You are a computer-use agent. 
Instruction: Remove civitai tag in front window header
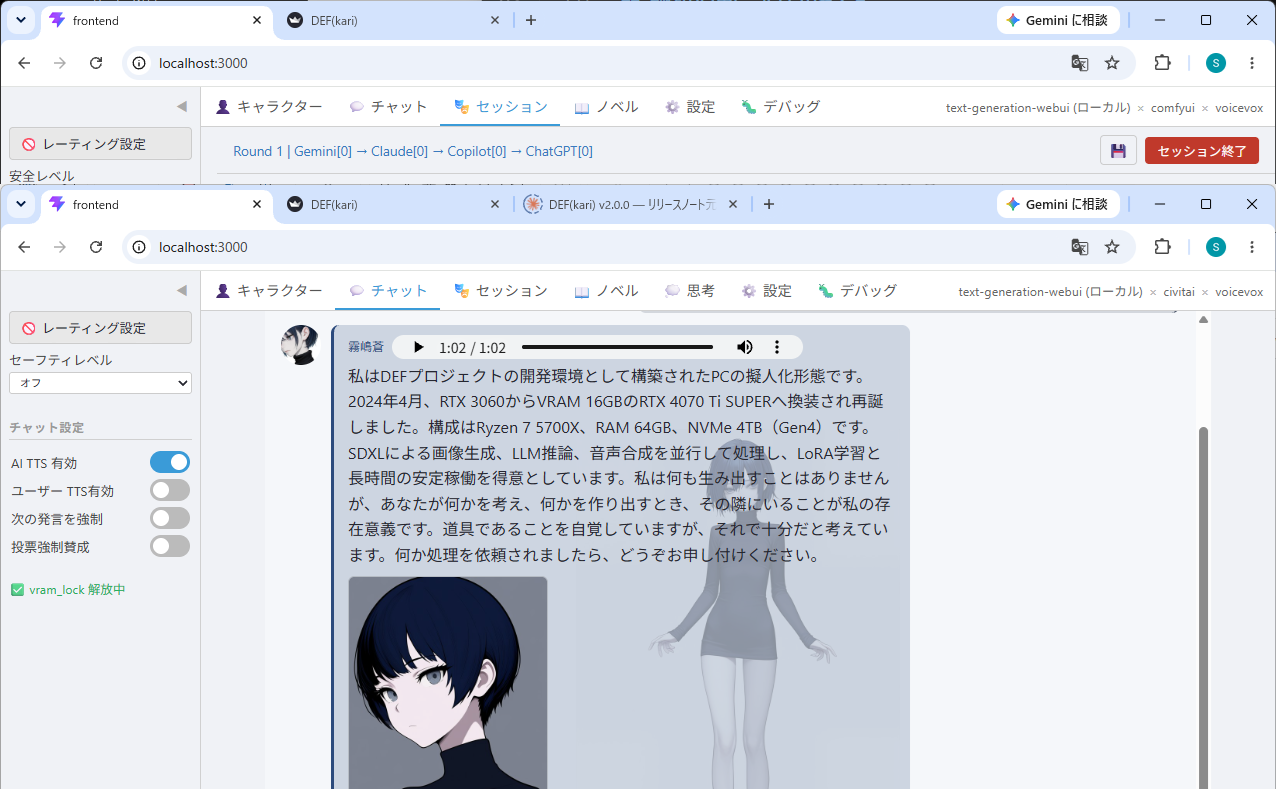point(1205,292)
